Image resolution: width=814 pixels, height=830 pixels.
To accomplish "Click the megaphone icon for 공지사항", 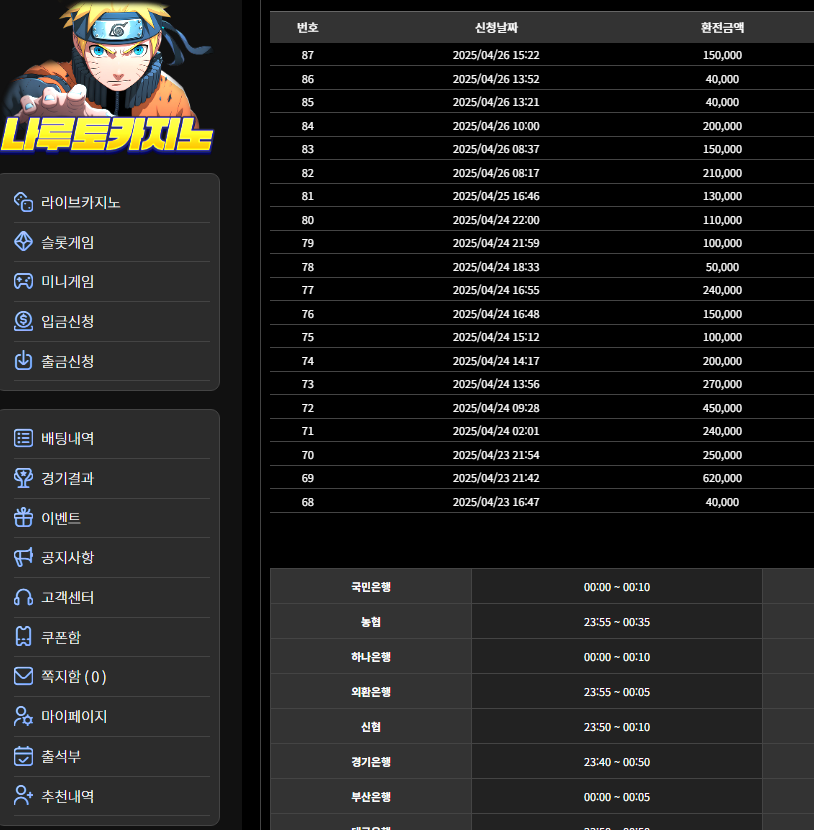I will [x=24, y=557].
